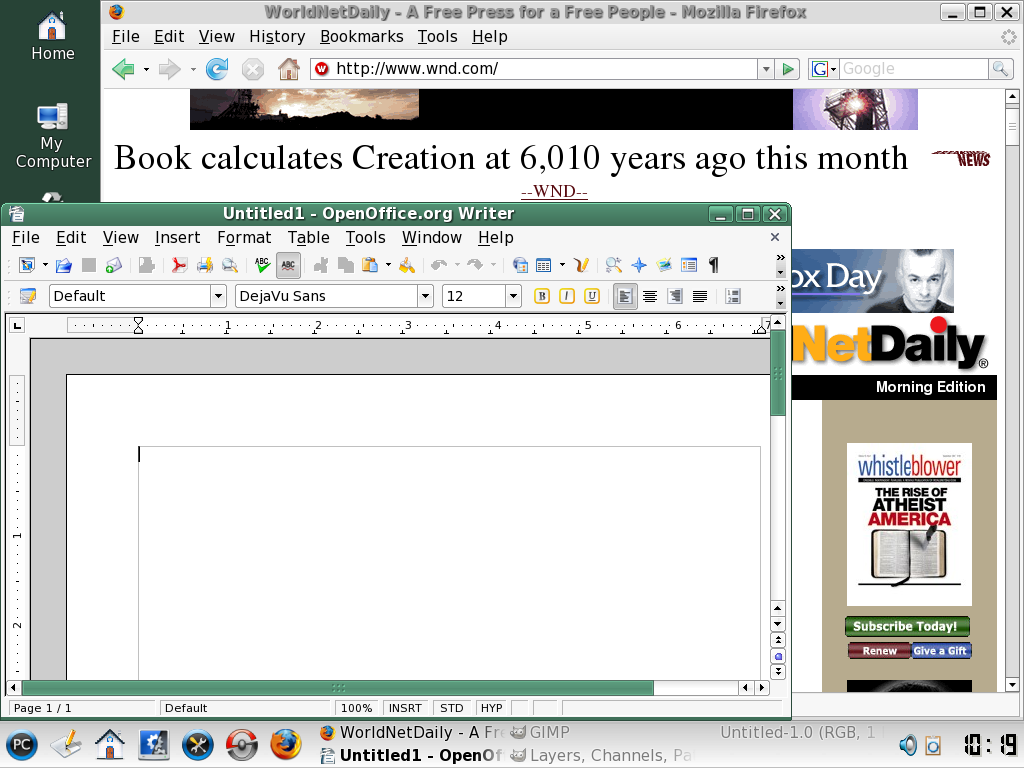This screenshot has width=1024, height=768.
Task: Expand the font size 12 dropdown
Action: (x=513, y=296)
